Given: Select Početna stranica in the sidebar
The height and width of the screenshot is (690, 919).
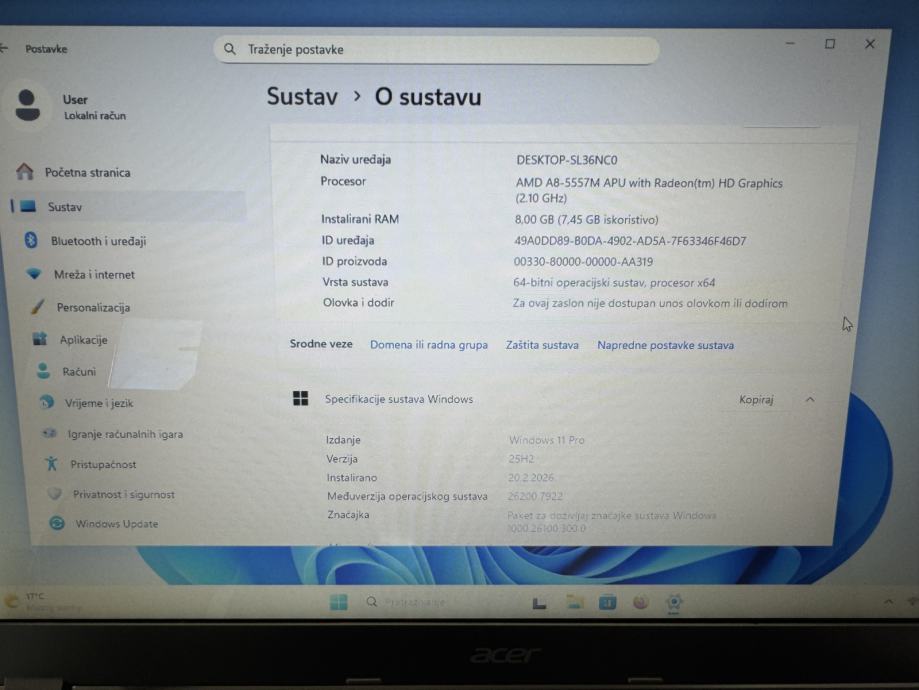Looking at the screenshot, I should point(87,172).
